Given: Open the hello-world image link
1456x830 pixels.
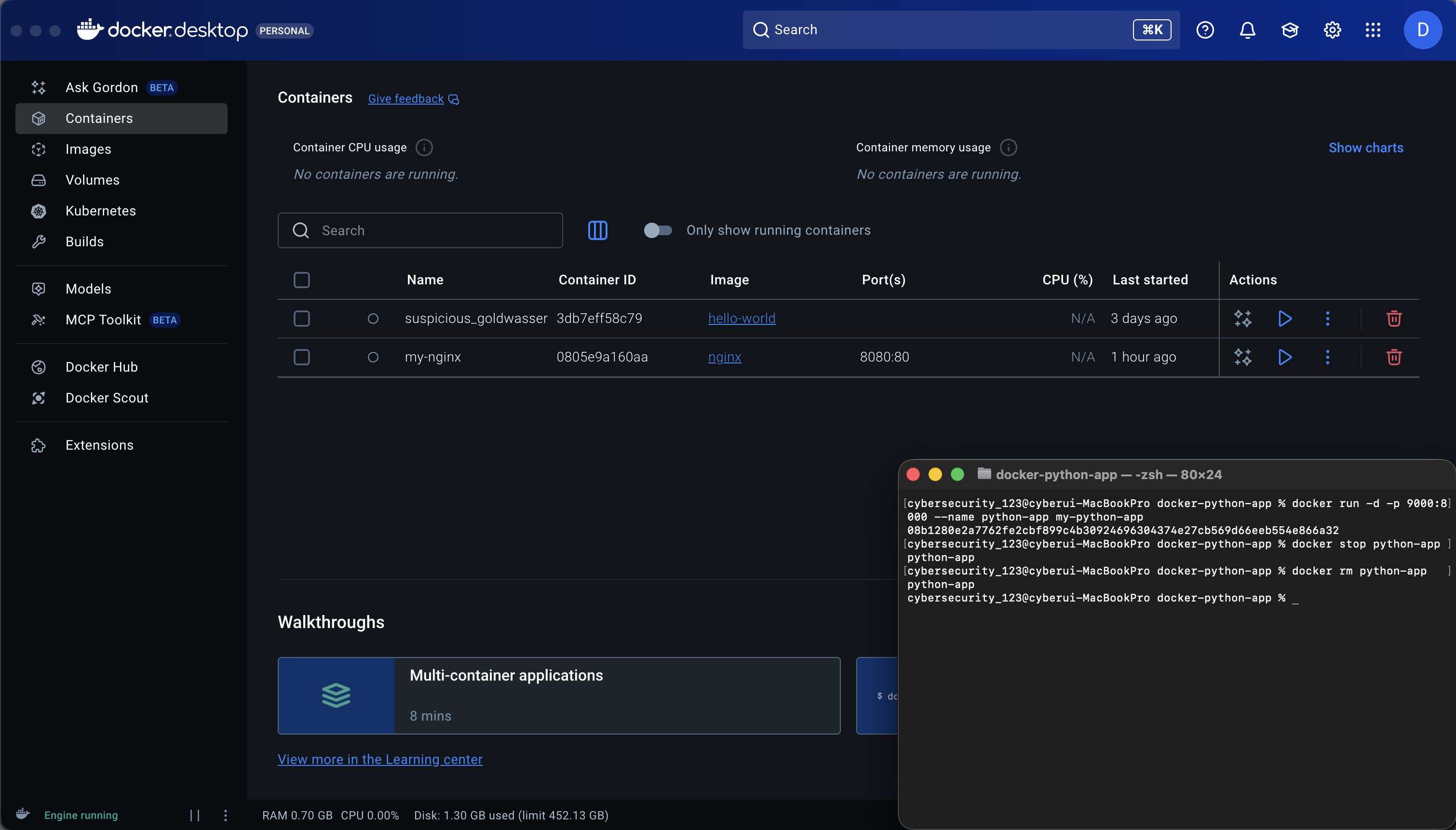Looking at the screenshot, I should (x=741, y=319).
